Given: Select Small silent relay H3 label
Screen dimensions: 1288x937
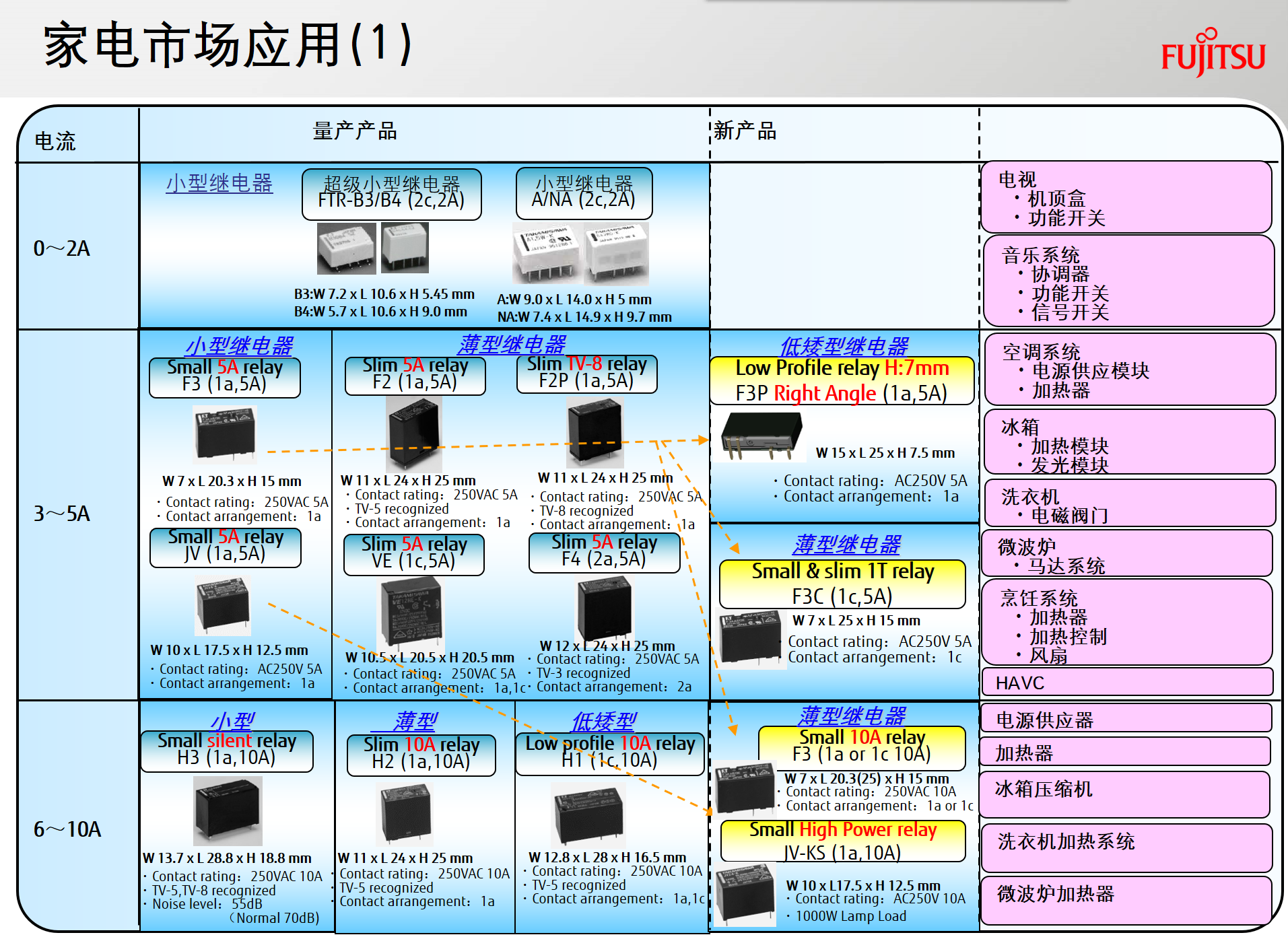Looking at the screenshot, I should click(227, 751).
